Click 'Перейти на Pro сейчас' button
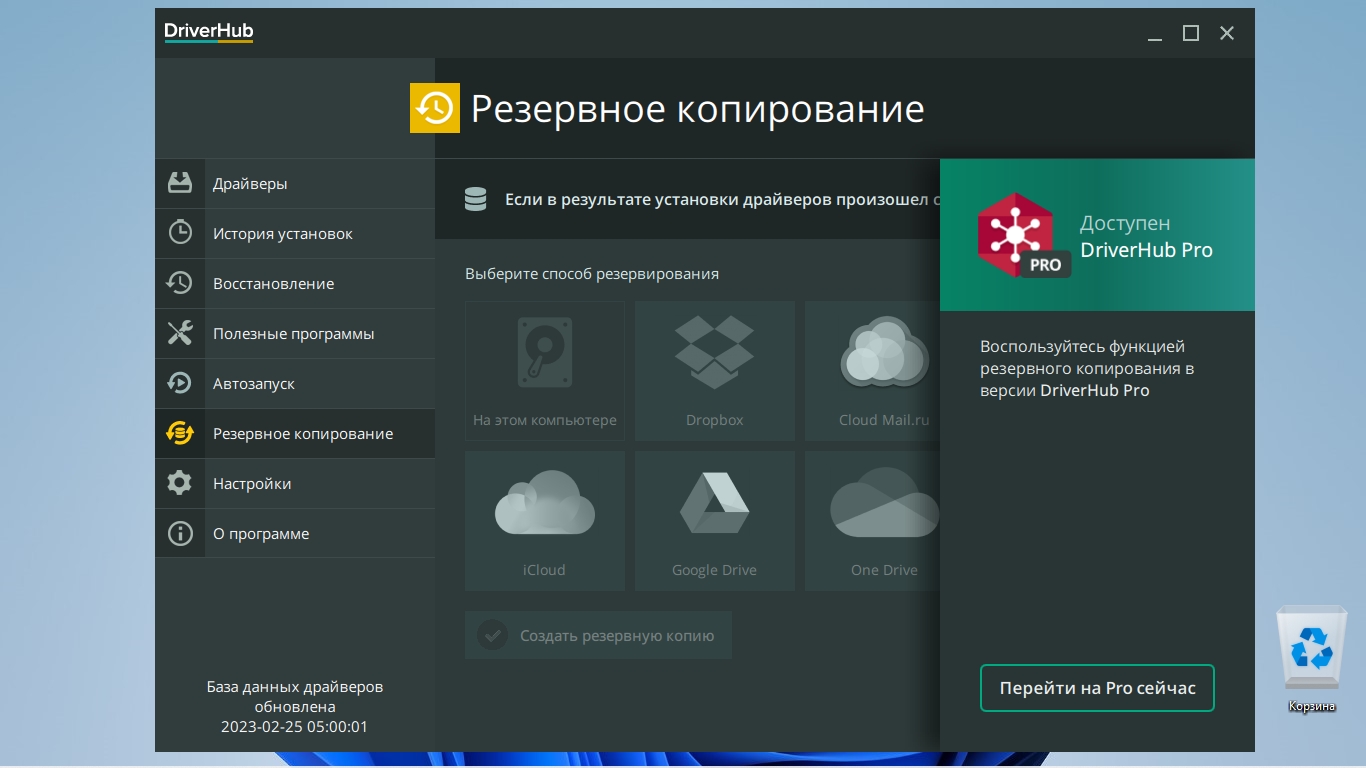 point(1097,688)
